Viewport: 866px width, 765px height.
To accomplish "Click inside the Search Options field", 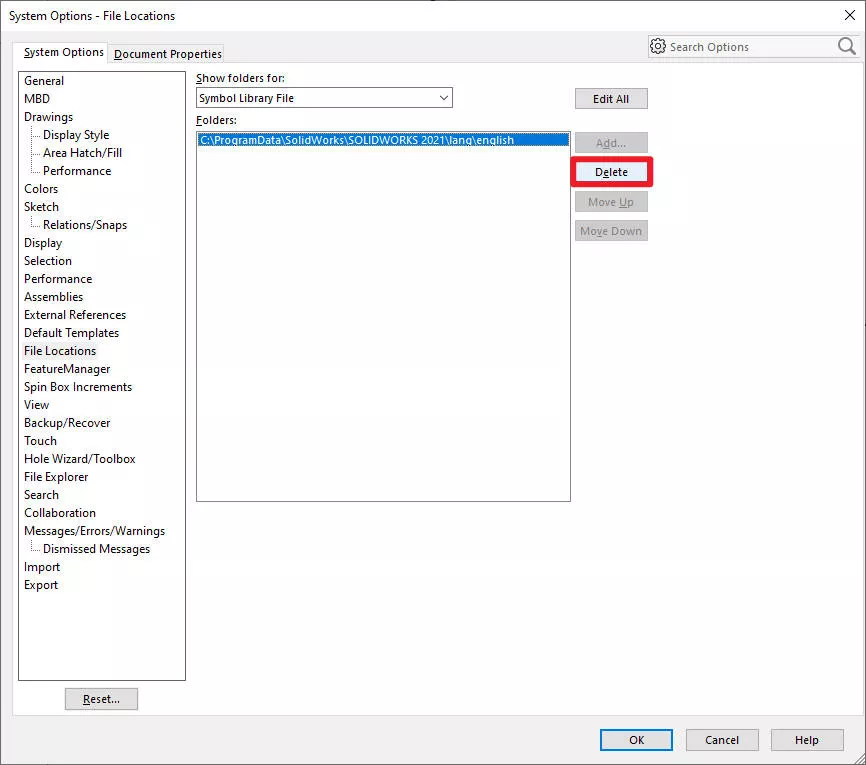I will coord(750,46).
